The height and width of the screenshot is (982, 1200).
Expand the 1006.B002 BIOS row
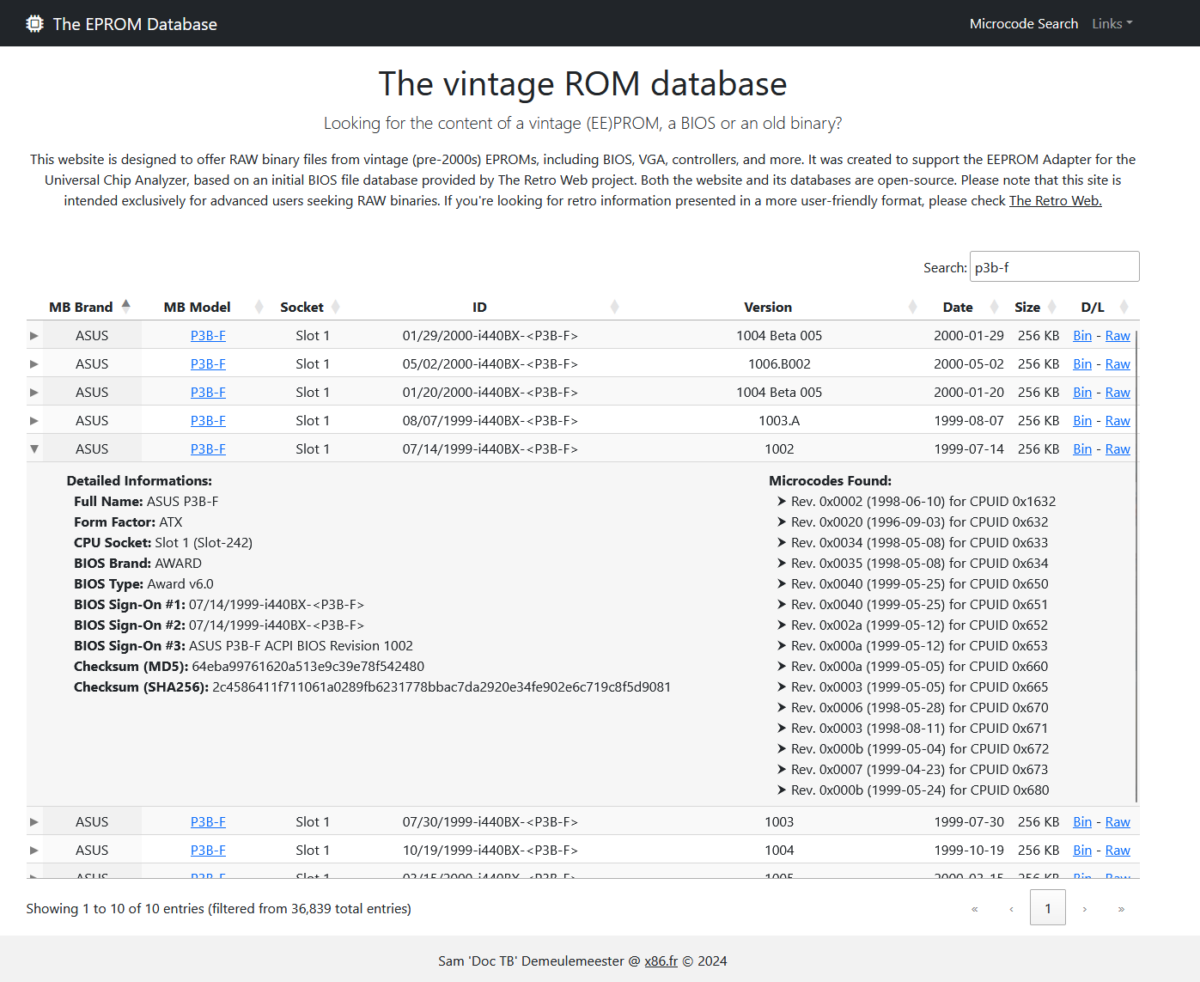coord(34,363)
